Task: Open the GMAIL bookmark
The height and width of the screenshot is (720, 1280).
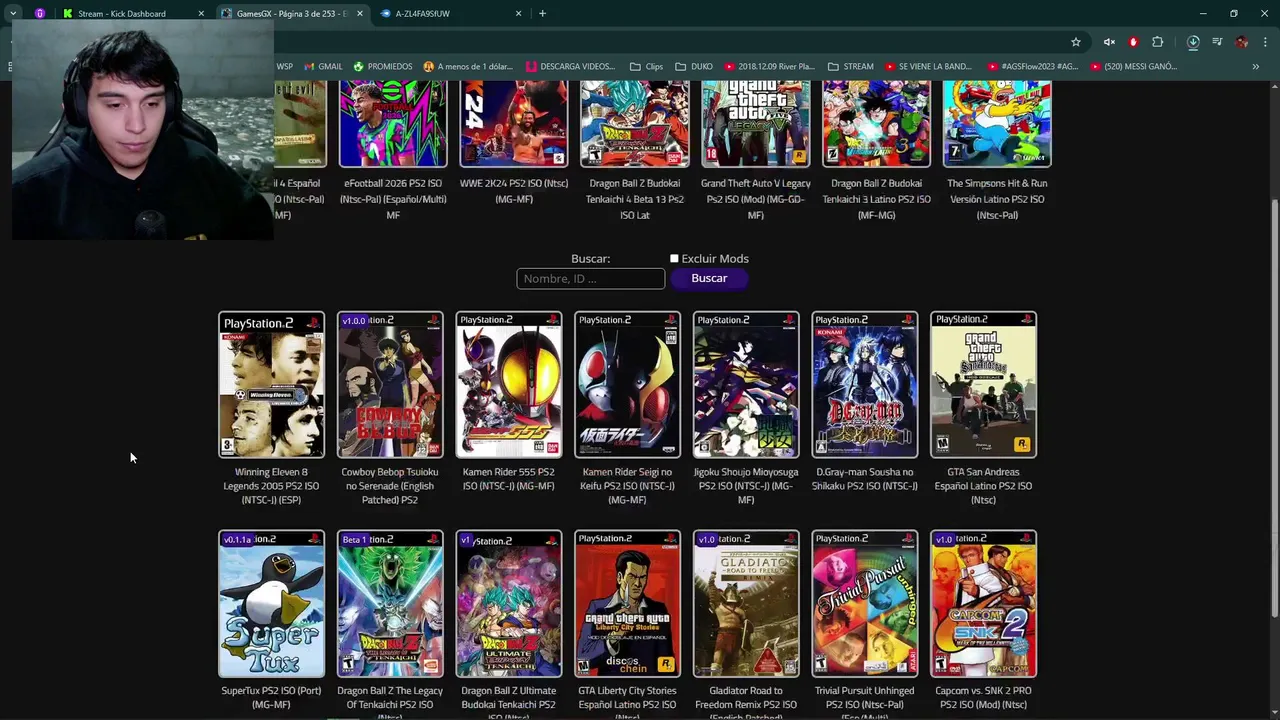Action: 323,67
